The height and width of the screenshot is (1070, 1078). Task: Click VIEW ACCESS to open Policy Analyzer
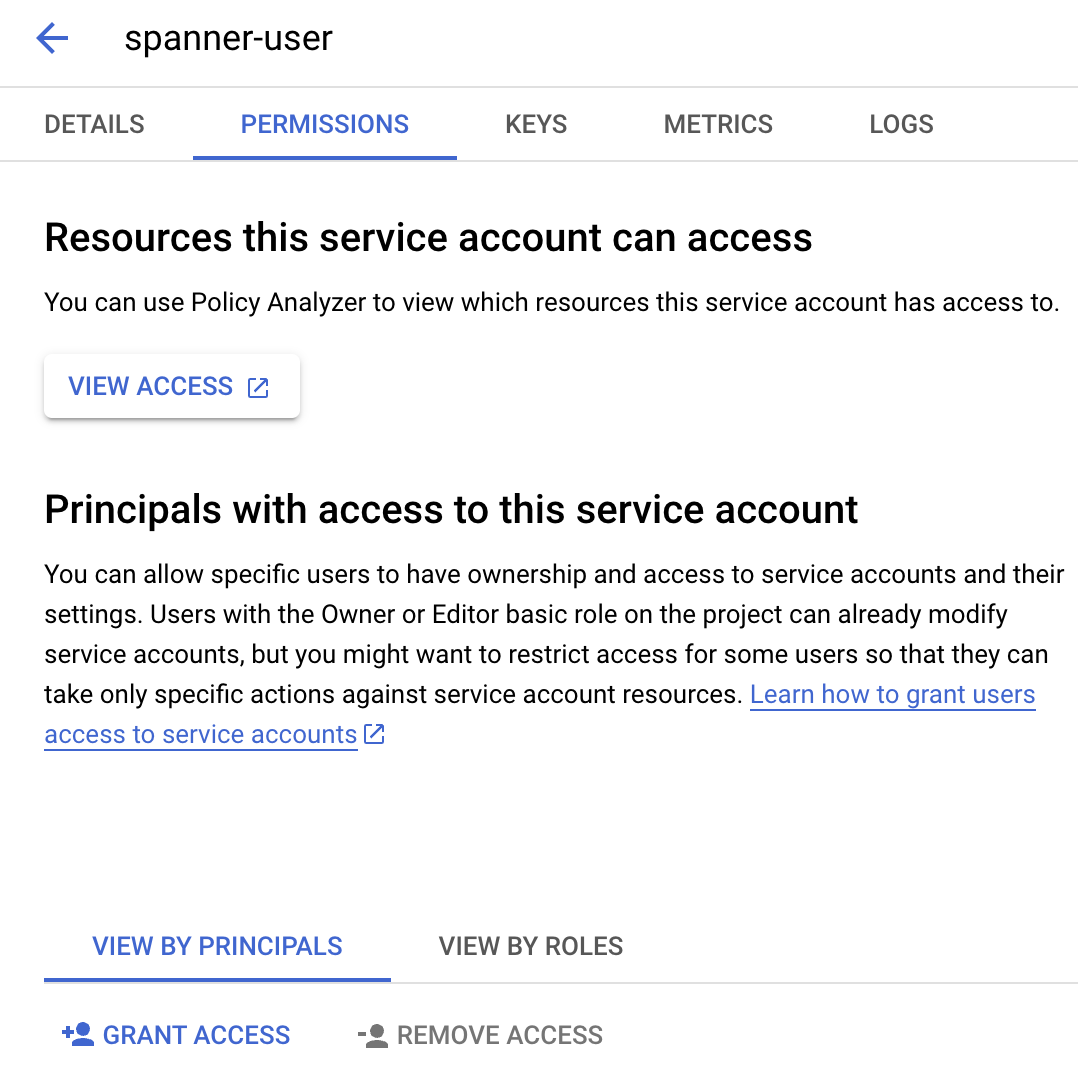150,386
